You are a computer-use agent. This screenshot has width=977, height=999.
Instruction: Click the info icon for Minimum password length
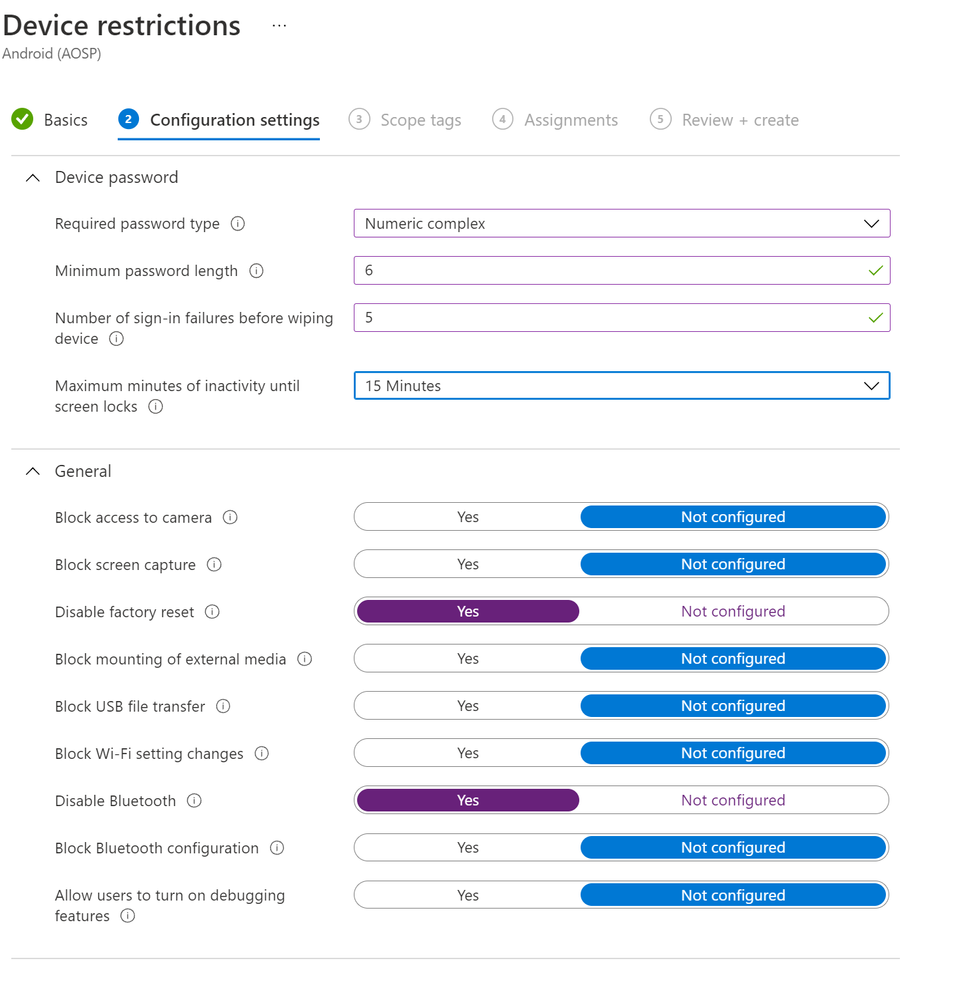point(256,271)
